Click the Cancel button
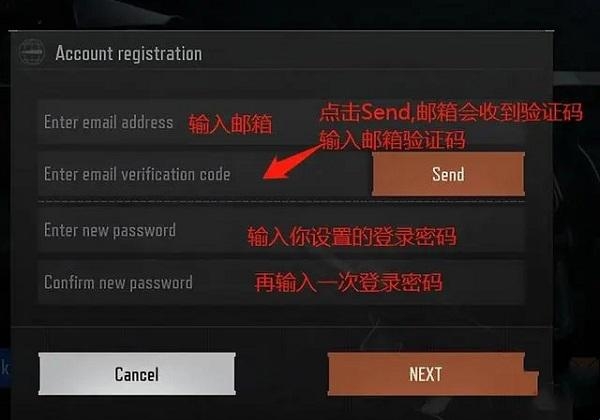600x420 pixels. point(137,374)
